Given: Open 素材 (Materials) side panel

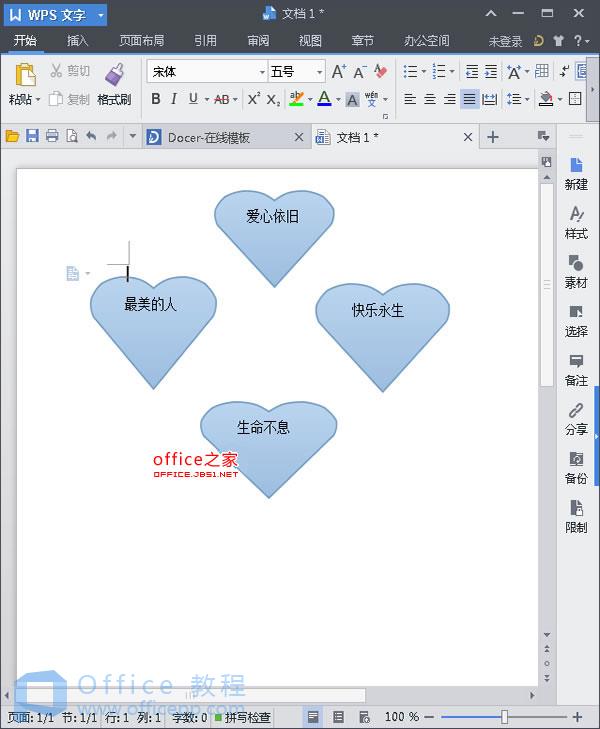Looking at the screenshot, I should (x=576, y=272).
